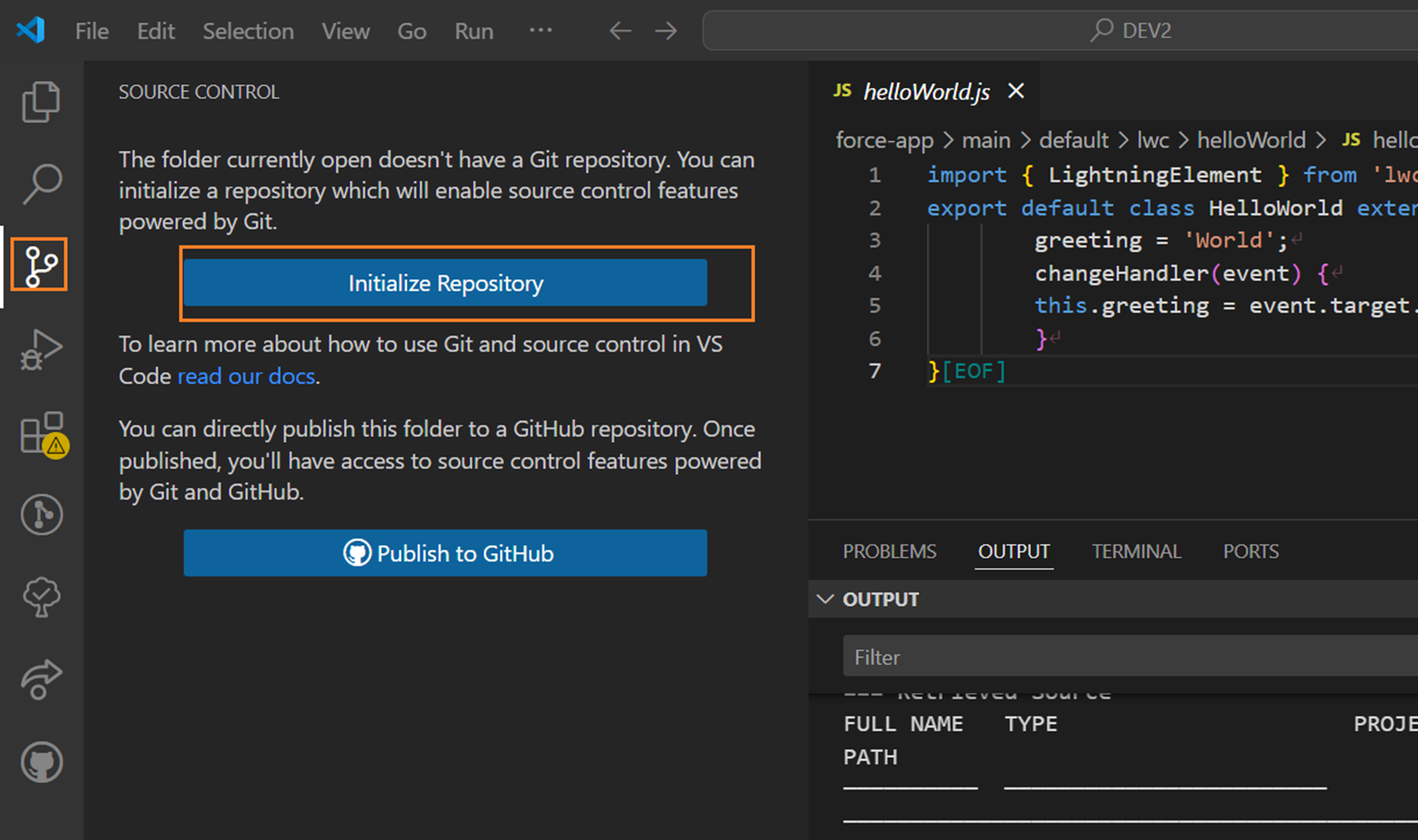Click the force-app breadcrumb
The image size is (1418, 840).
[884, 140]
